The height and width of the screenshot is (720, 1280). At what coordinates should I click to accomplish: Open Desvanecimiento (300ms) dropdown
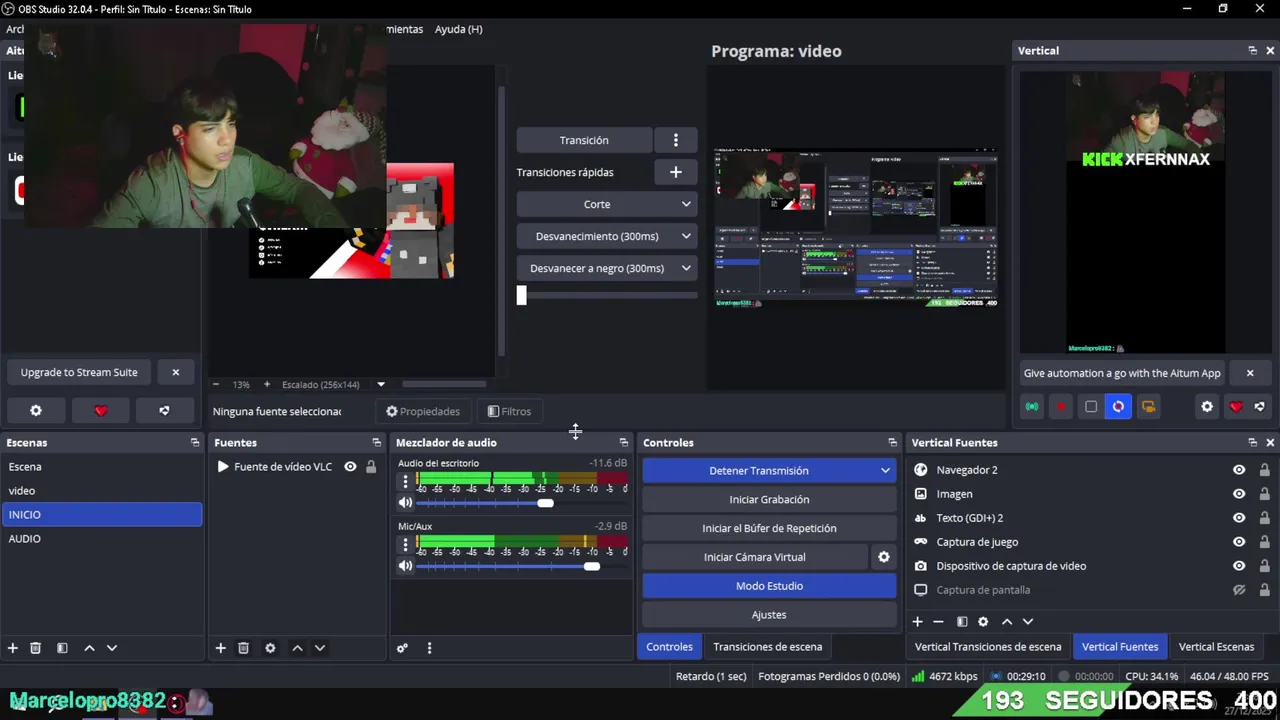[x=606, y=236]
